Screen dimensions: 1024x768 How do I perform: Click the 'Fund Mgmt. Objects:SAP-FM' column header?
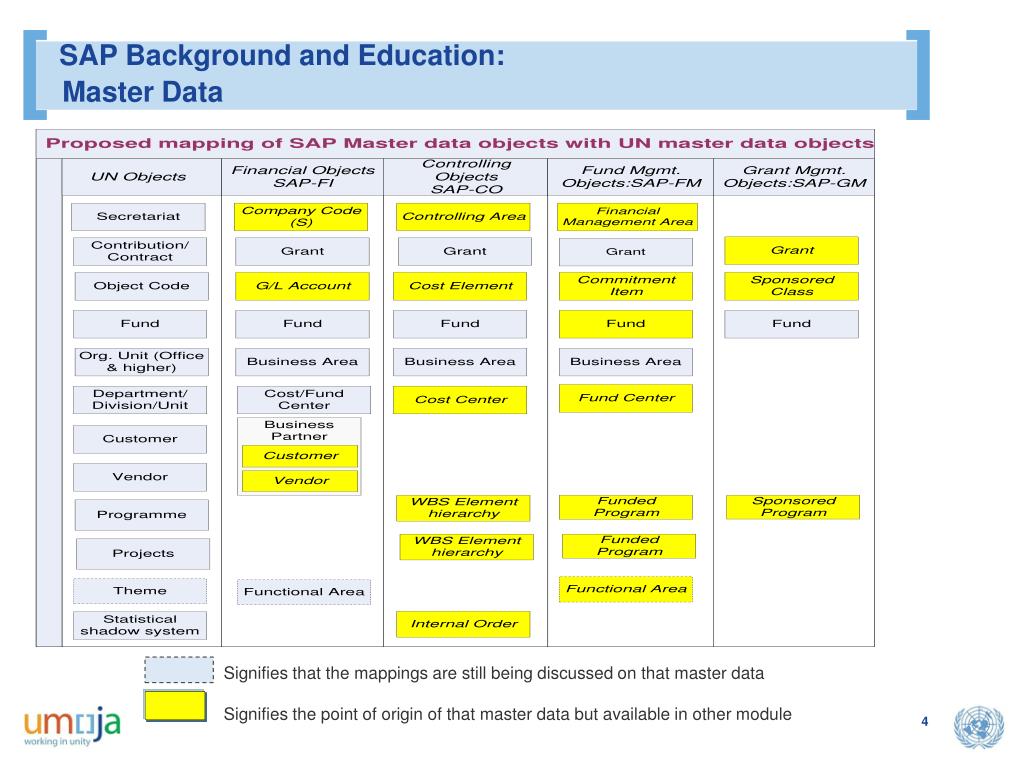632,176
